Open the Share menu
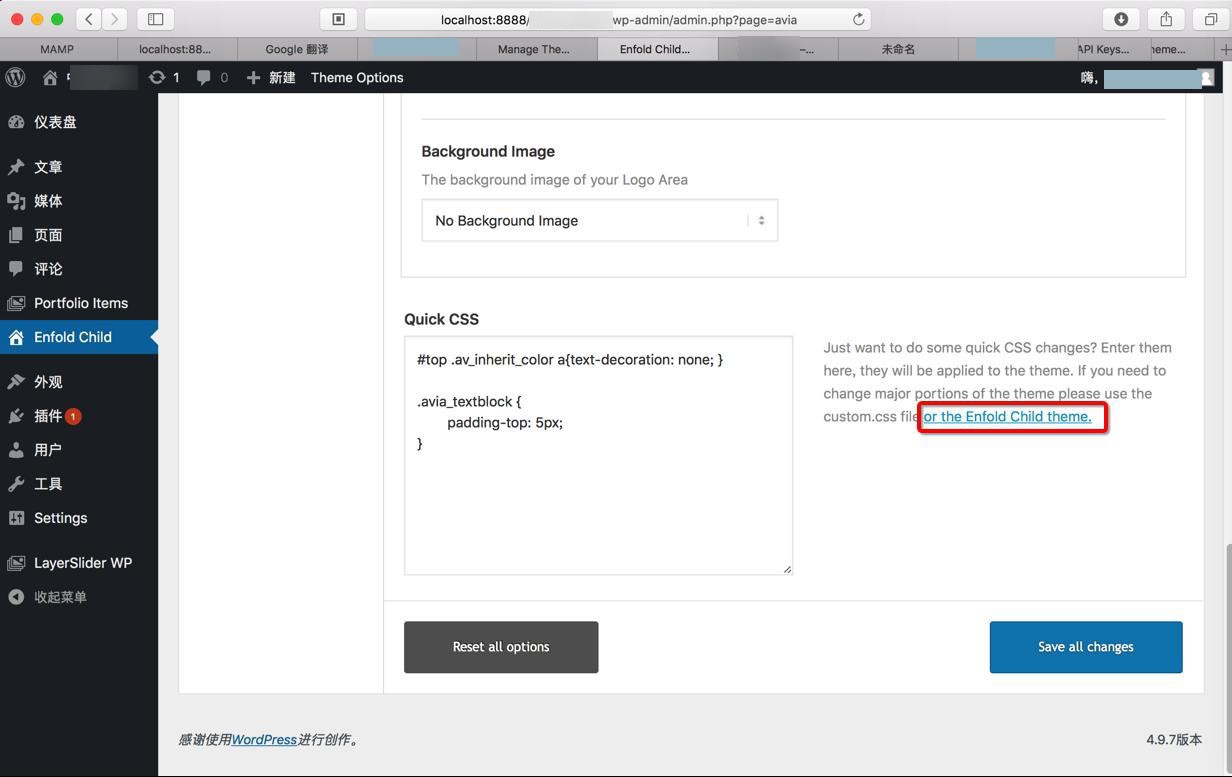 [1166, 19]
